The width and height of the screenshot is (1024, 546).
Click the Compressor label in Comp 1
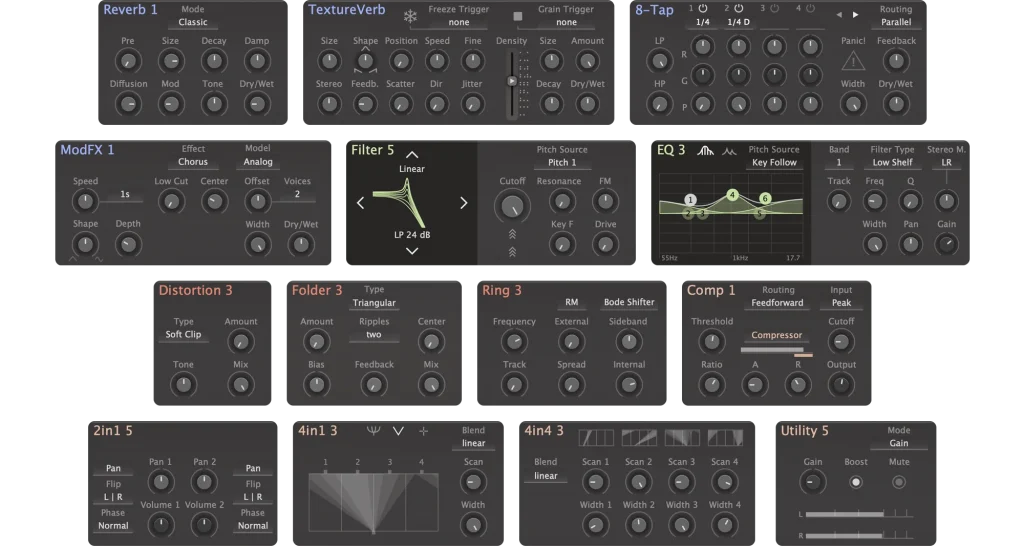(x=777, y=336)
